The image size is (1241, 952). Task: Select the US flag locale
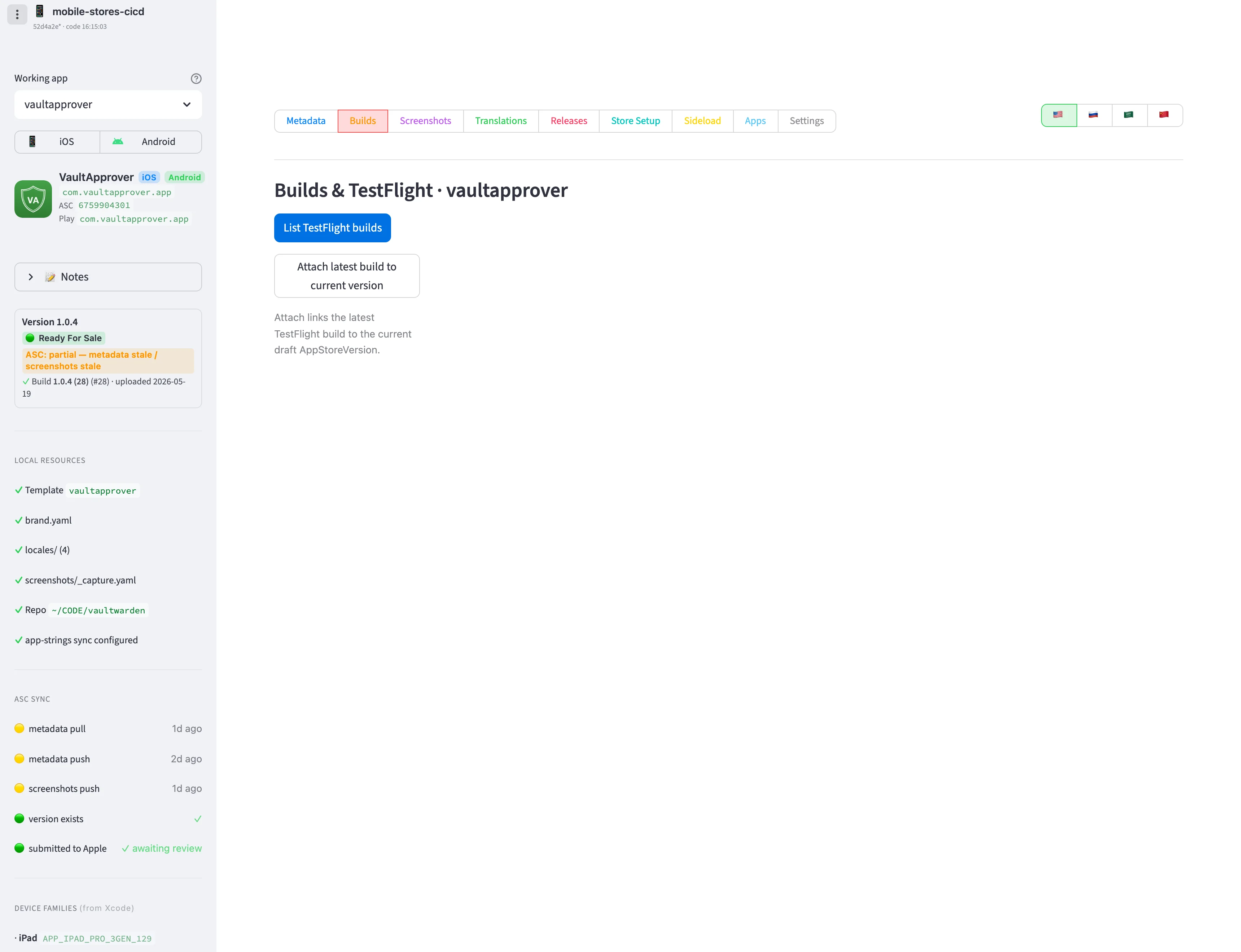[x=1058, y=115]
